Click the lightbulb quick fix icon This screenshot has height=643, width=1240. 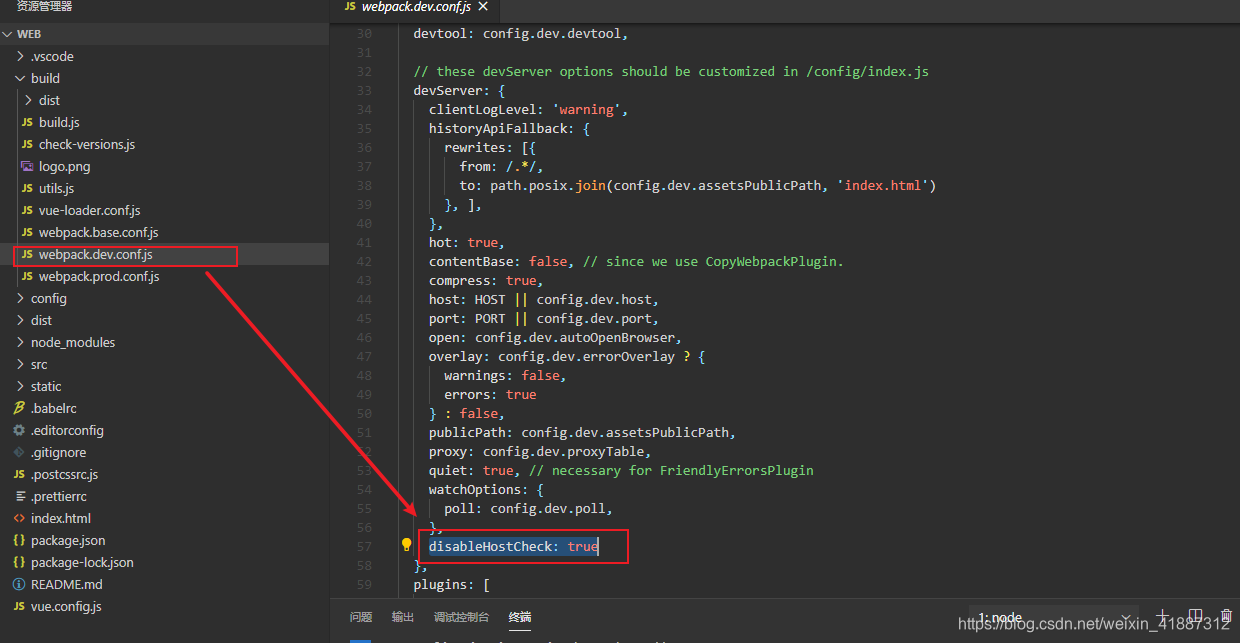405,545
